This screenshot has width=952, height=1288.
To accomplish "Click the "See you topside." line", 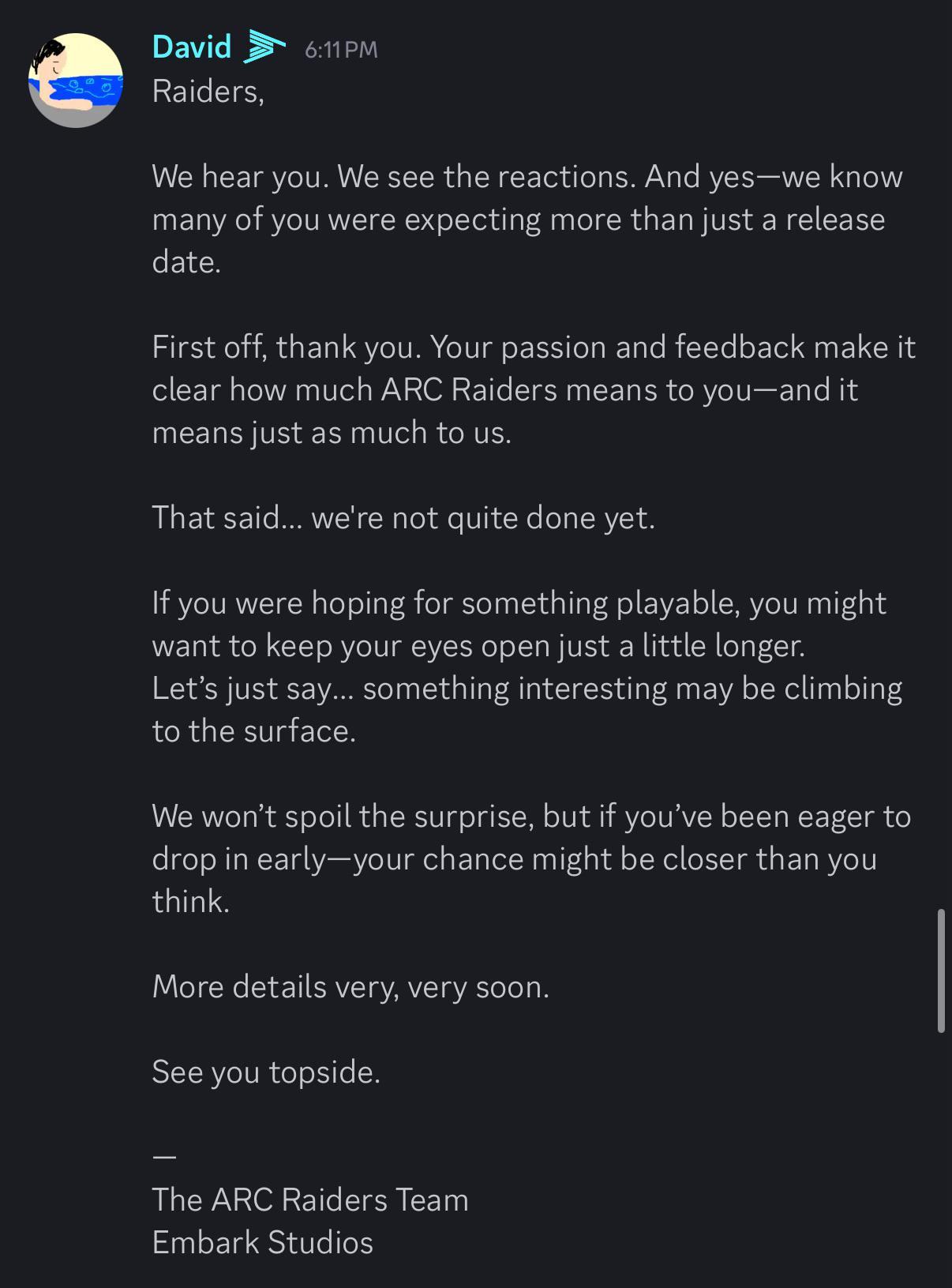I will pos(266,1072).
